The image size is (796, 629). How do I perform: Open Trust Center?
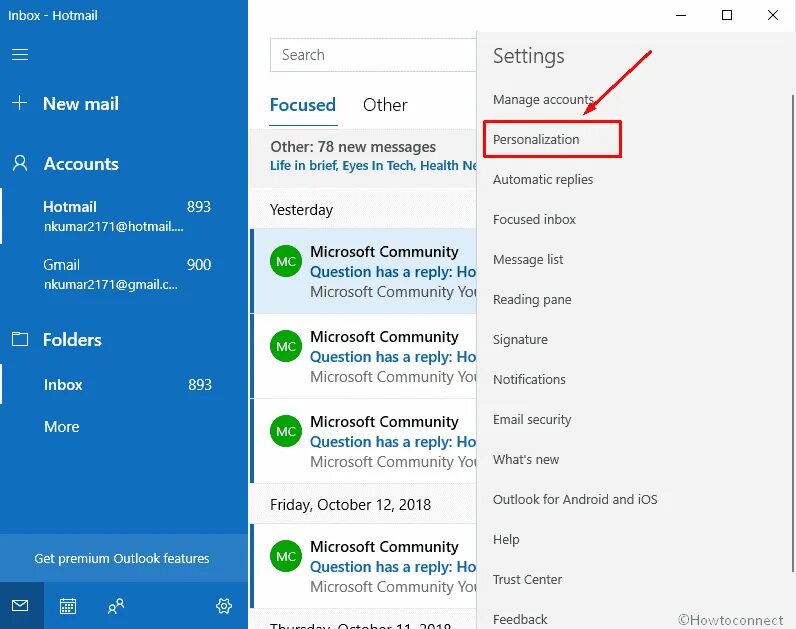pos(527,579)
